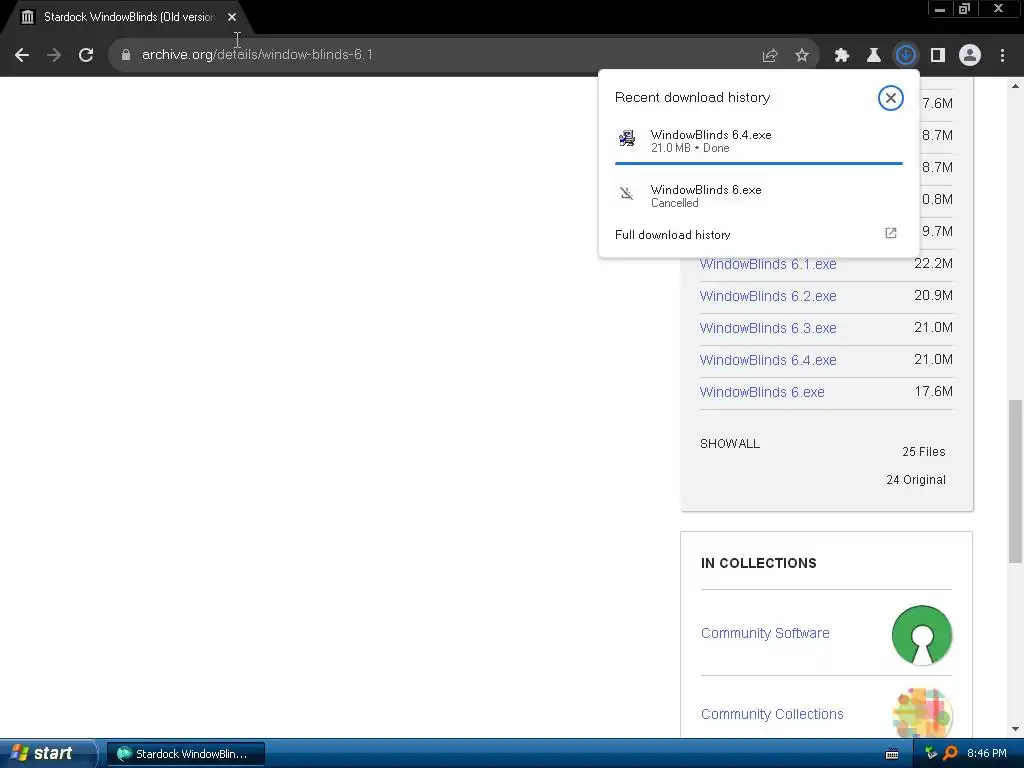
Task: Toggle the downloads toolbar button
Action: pos(906,56)
